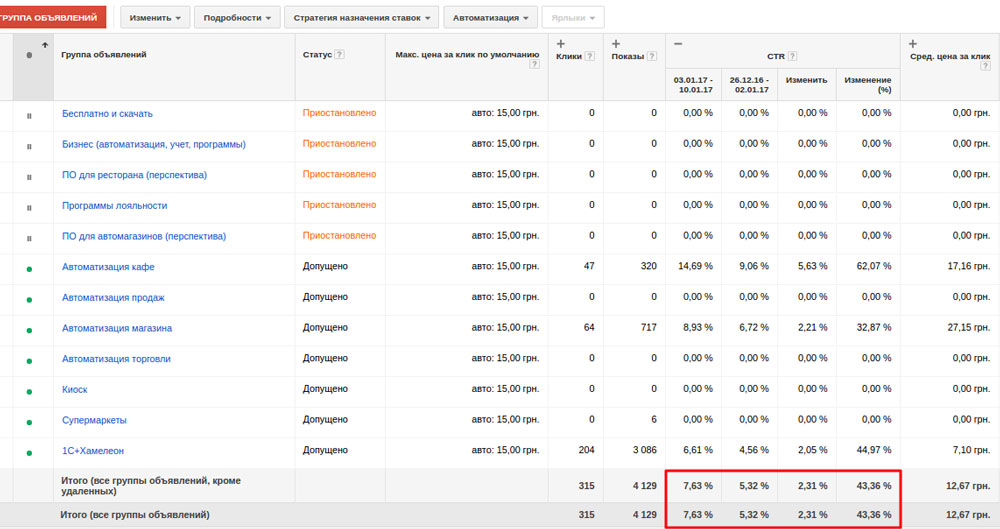Expand comparison with plus above 'Показы'

[615, 44]
